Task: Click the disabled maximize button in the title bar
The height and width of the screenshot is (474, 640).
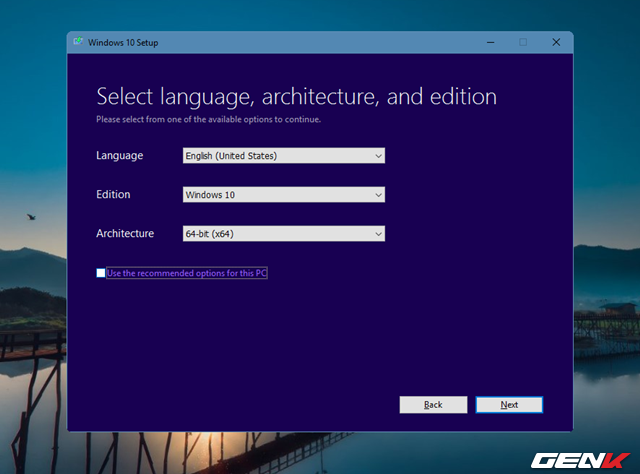Action: pos(523,42)
